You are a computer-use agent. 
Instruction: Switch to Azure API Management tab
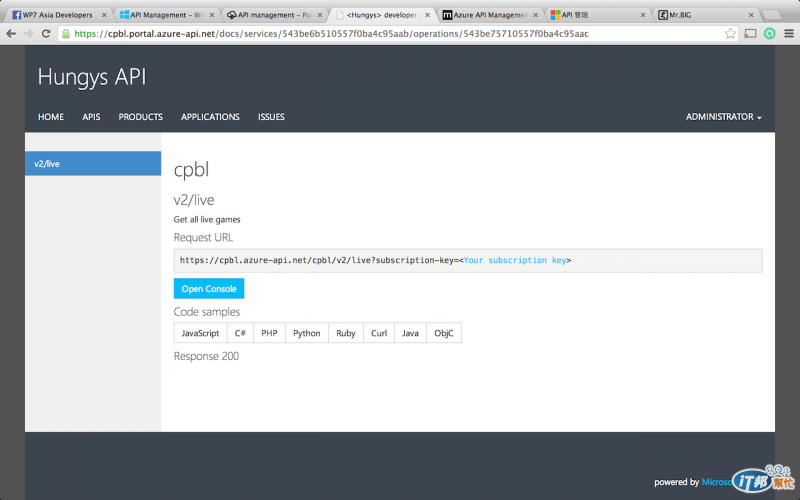point(490,15)
